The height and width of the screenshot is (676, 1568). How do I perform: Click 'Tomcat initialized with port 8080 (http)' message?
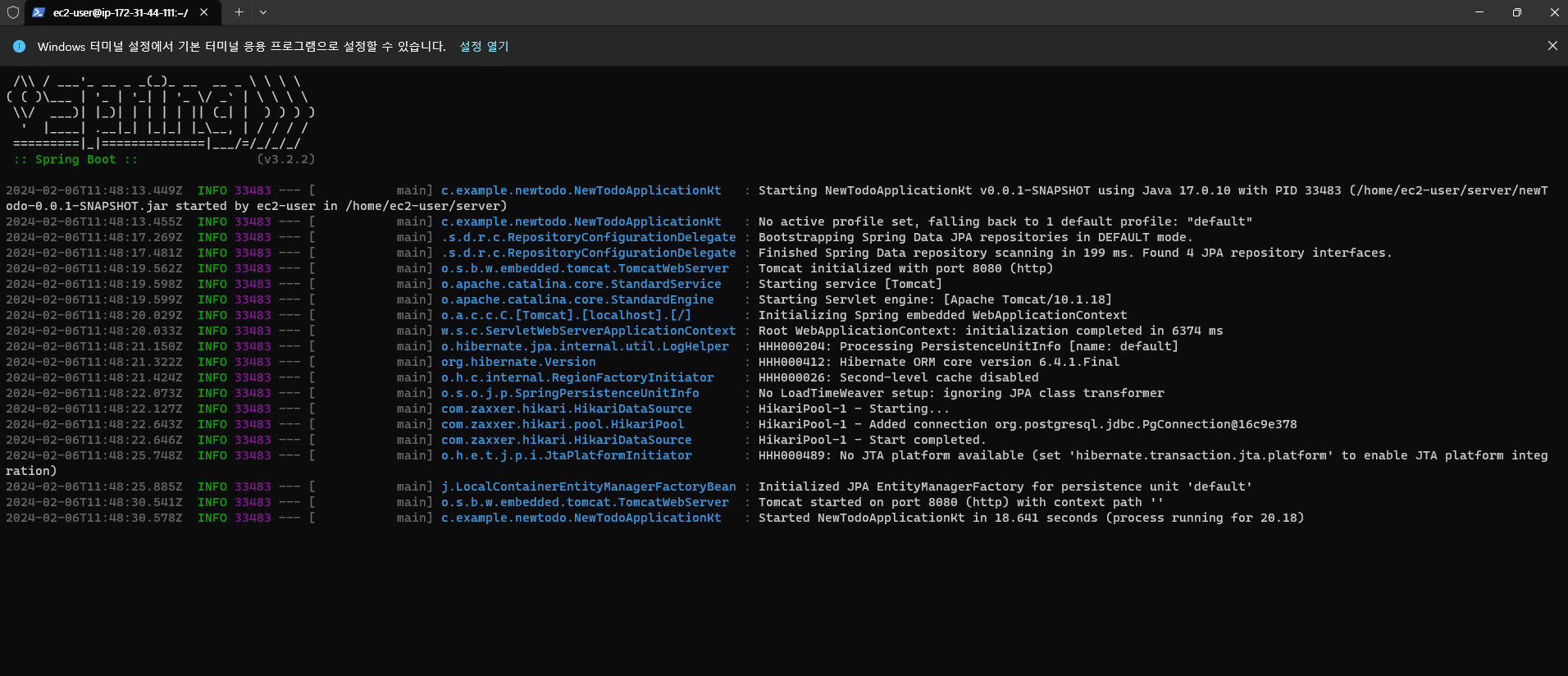click(x=905, y=268)
